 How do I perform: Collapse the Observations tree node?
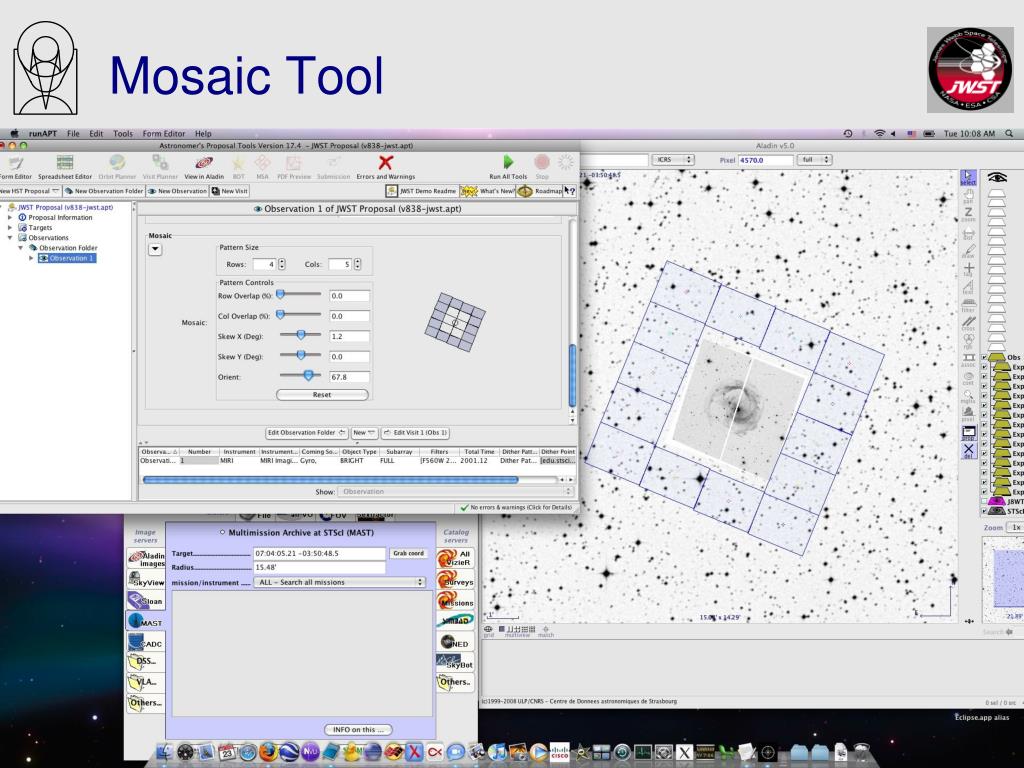[10, 238]
